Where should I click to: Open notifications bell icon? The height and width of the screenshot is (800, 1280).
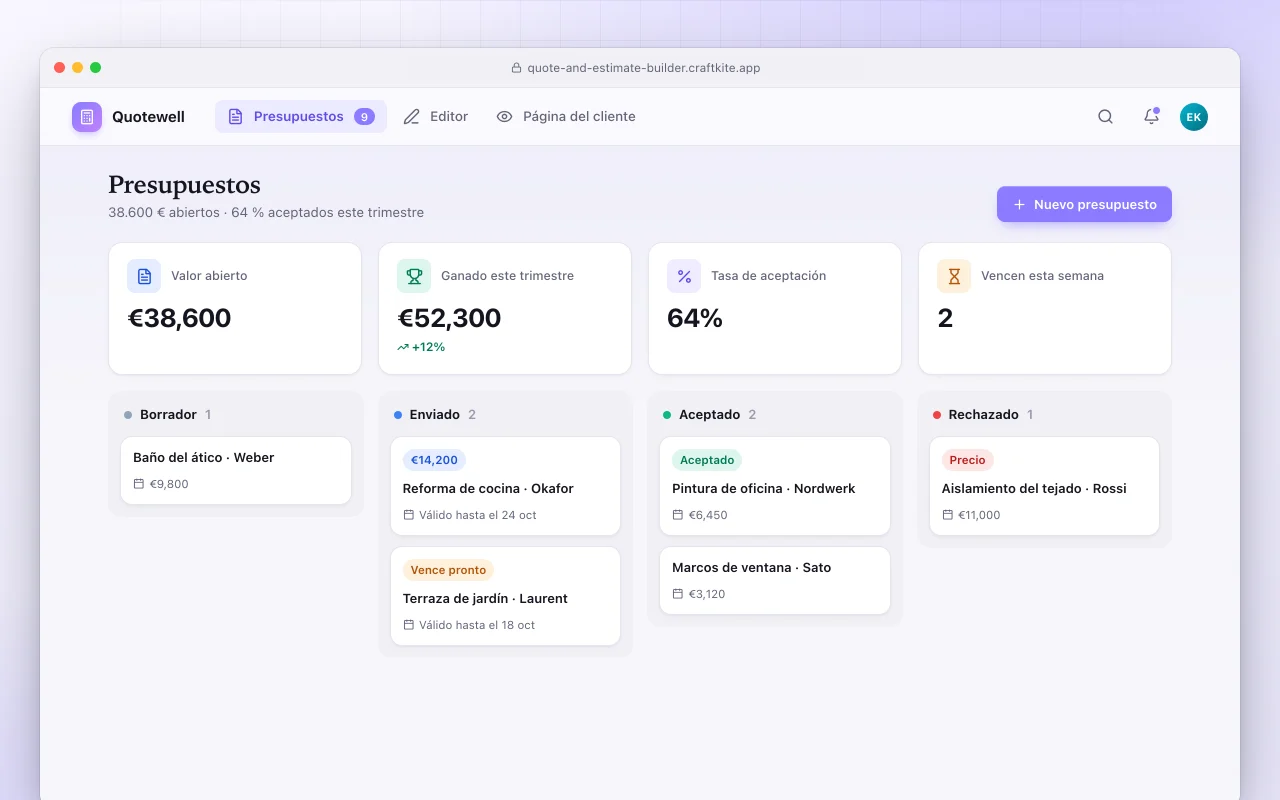click(x=1151, y=117)
